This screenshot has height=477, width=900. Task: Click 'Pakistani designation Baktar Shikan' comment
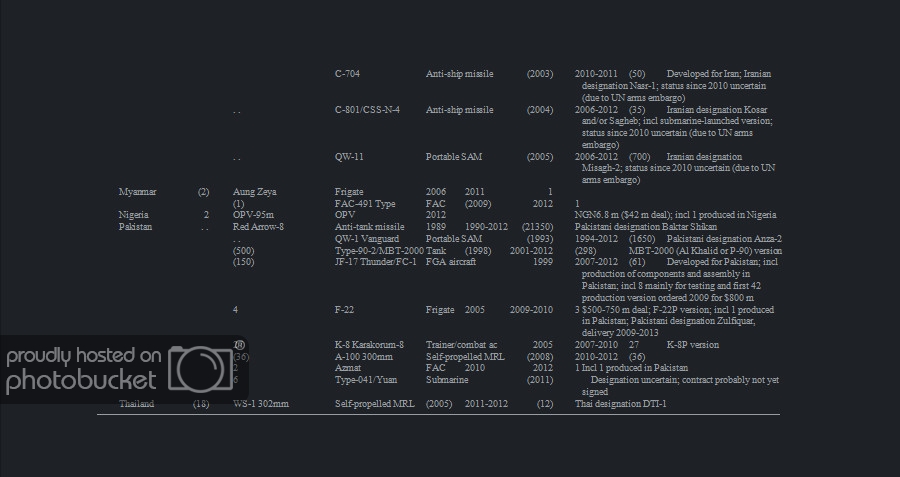point(646,227)
